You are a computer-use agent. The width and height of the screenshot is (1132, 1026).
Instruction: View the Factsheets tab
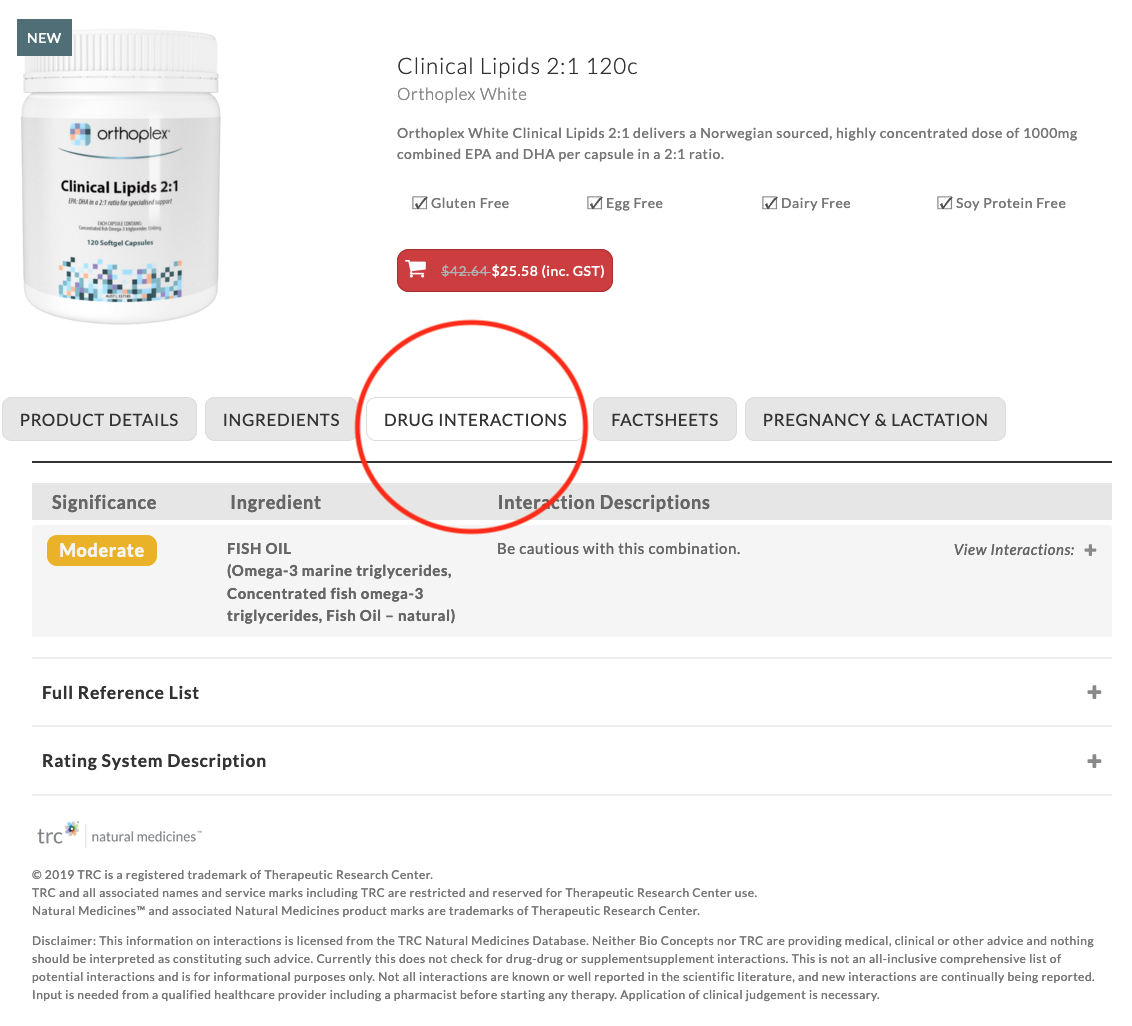coord(664,419)
